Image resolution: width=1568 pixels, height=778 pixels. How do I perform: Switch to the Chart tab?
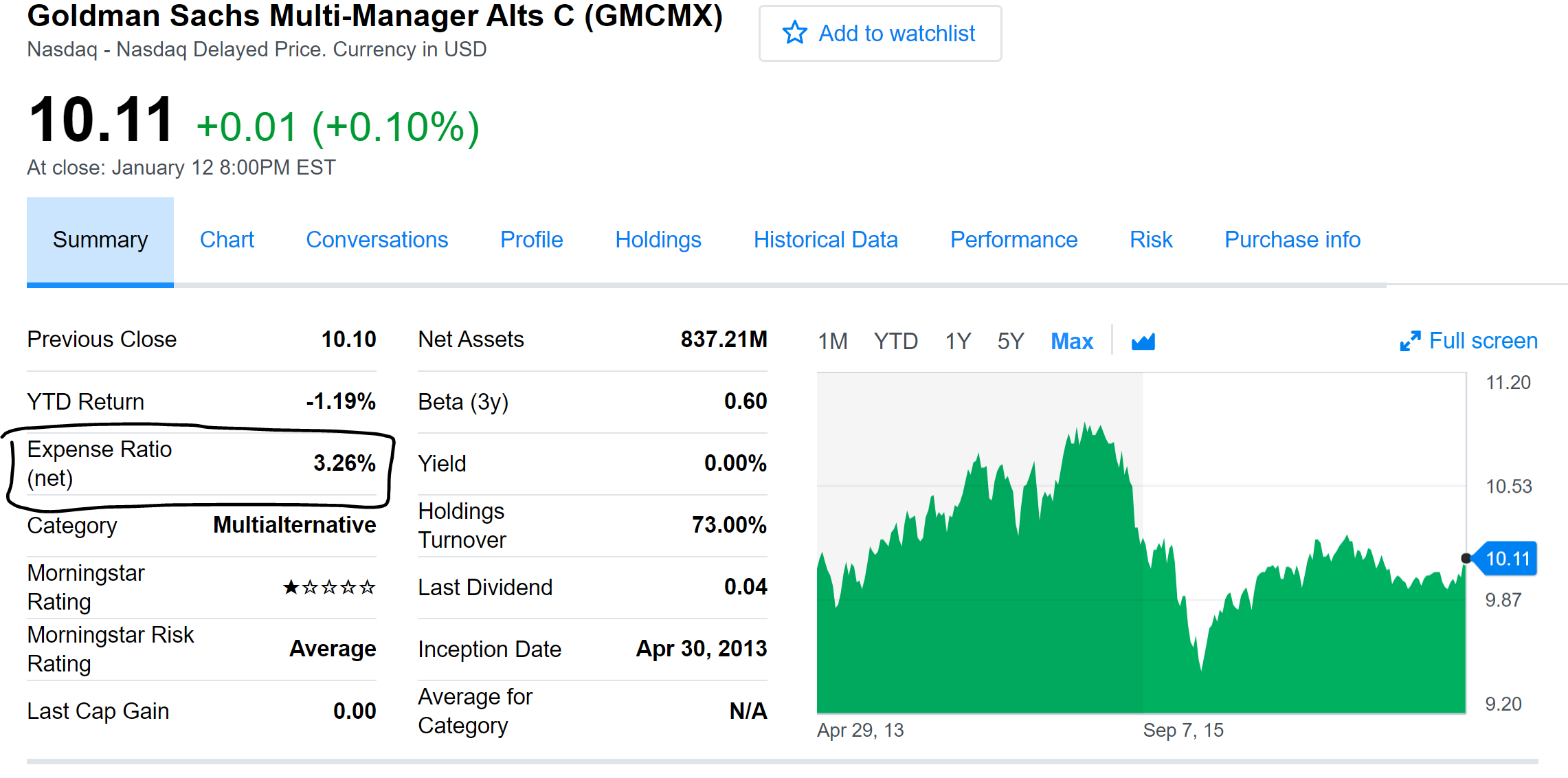(x=227, y=240)
